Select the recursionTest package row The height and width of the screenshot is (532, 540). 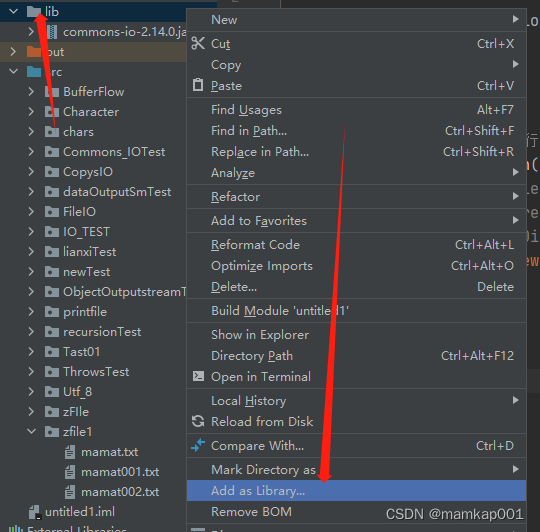[x=93, y=332]
